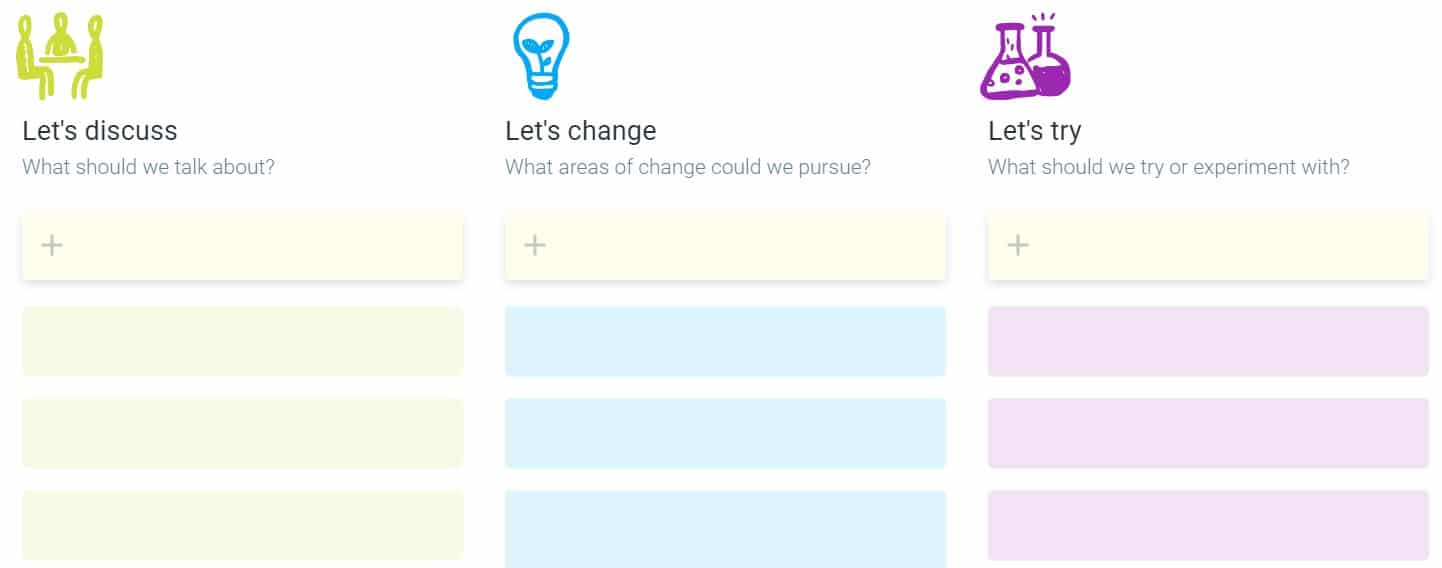
Task: Click the green people-at-table discussion icon
Action: (61, 56)
